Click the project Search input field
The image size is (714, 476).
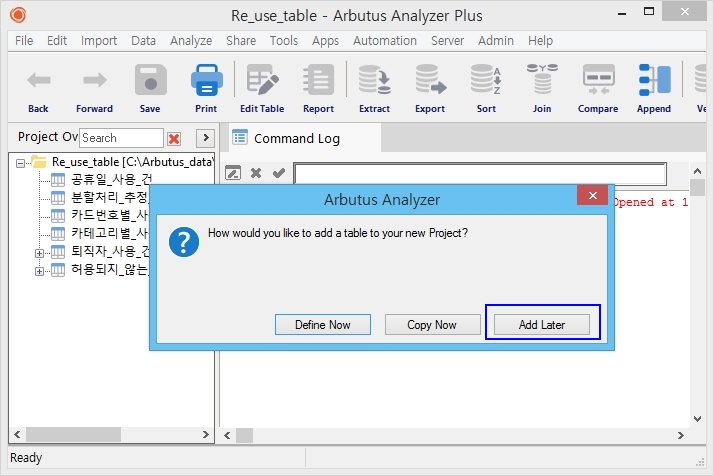click(121, 138)
